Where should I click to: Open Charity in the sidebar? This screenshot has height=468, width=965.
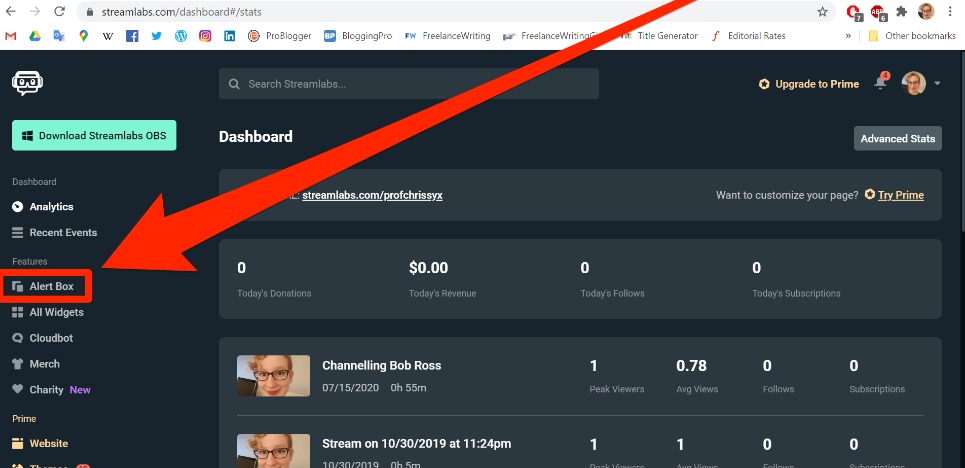51,390
